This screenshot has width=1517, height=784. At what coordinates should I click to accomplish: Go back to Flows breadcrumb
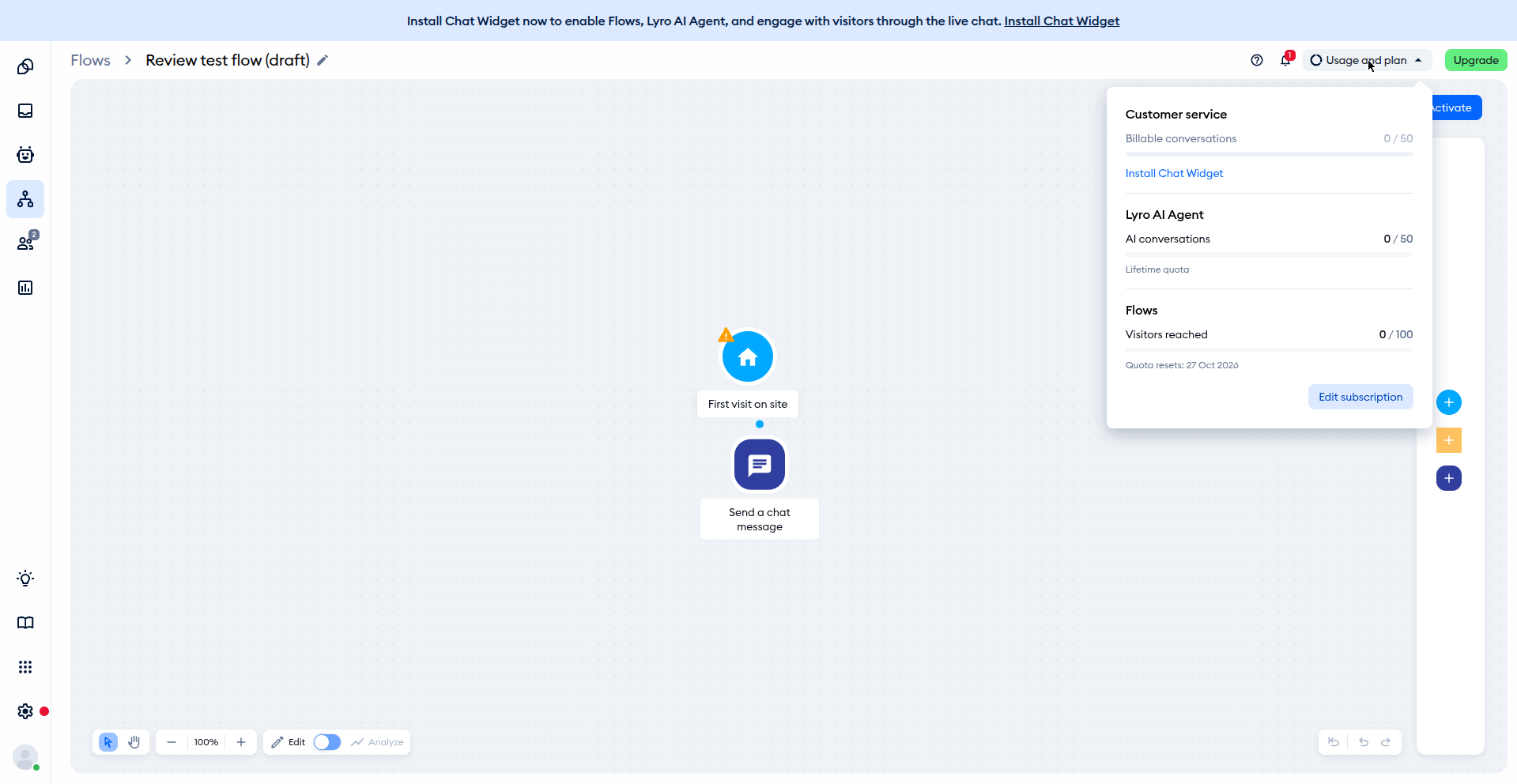(x=91, y=60)
